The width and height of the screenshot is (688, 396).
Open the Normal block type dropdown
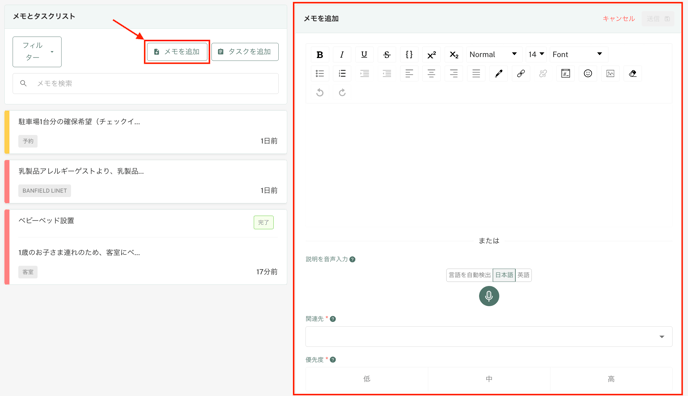(493, 54)
